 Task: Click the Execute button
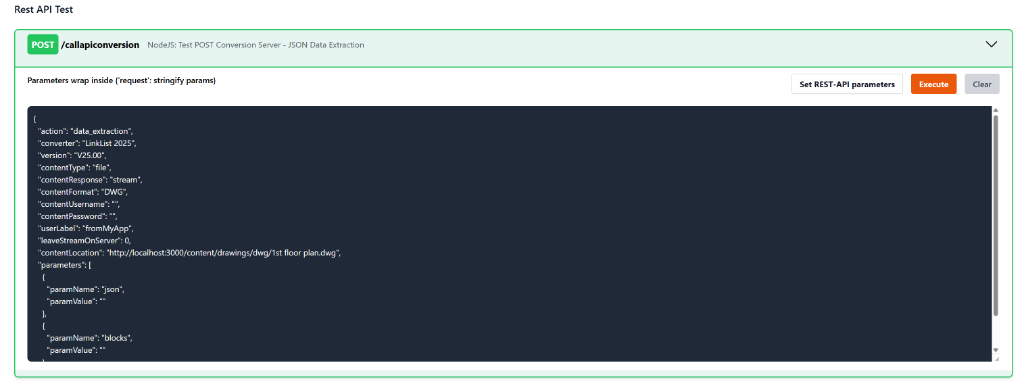tap(933, 84)
